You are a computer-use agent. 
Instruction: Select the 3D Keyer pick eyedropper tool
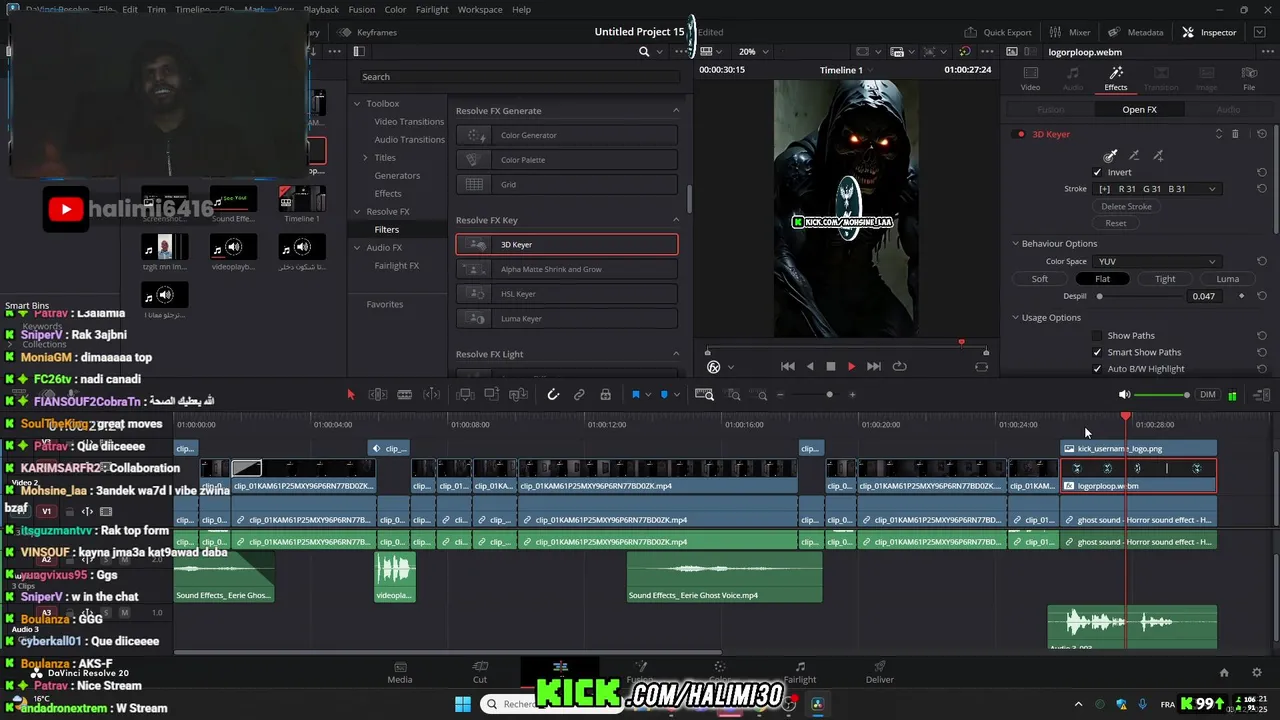pos(1110,156)
